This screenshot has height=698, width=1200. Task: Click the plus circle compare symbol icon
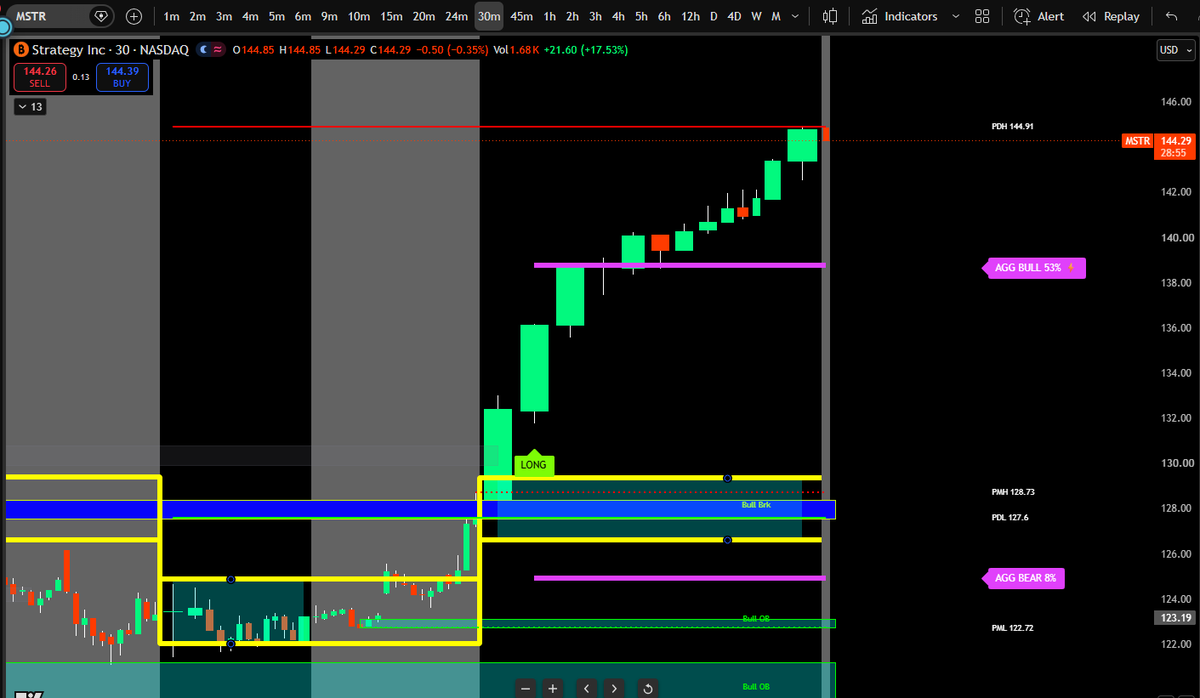coord(135,17)
